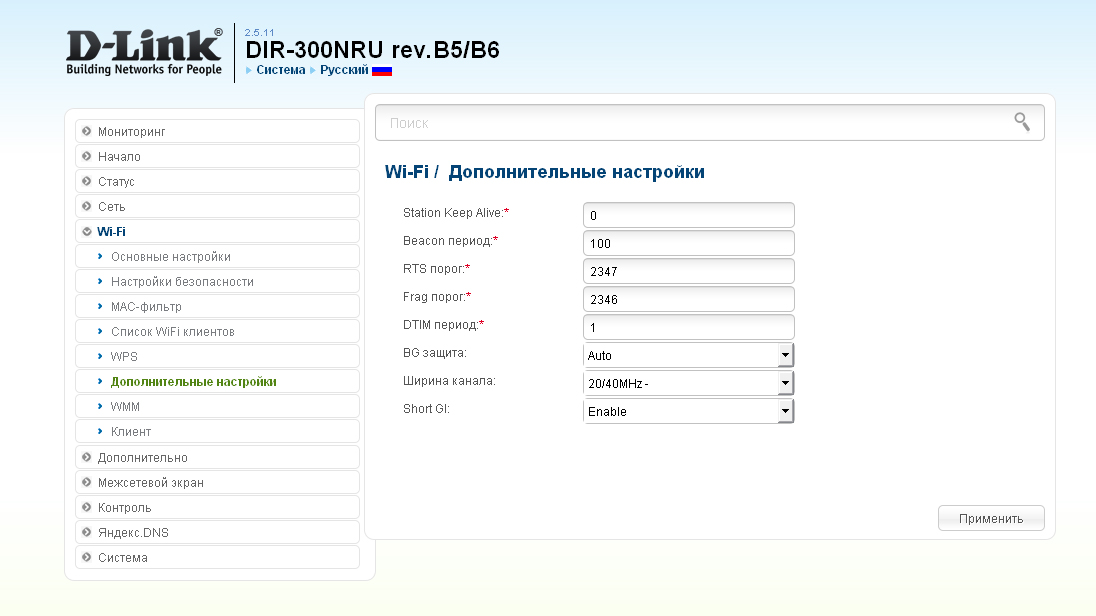Open the BG защита dropdown

point(688,355)
